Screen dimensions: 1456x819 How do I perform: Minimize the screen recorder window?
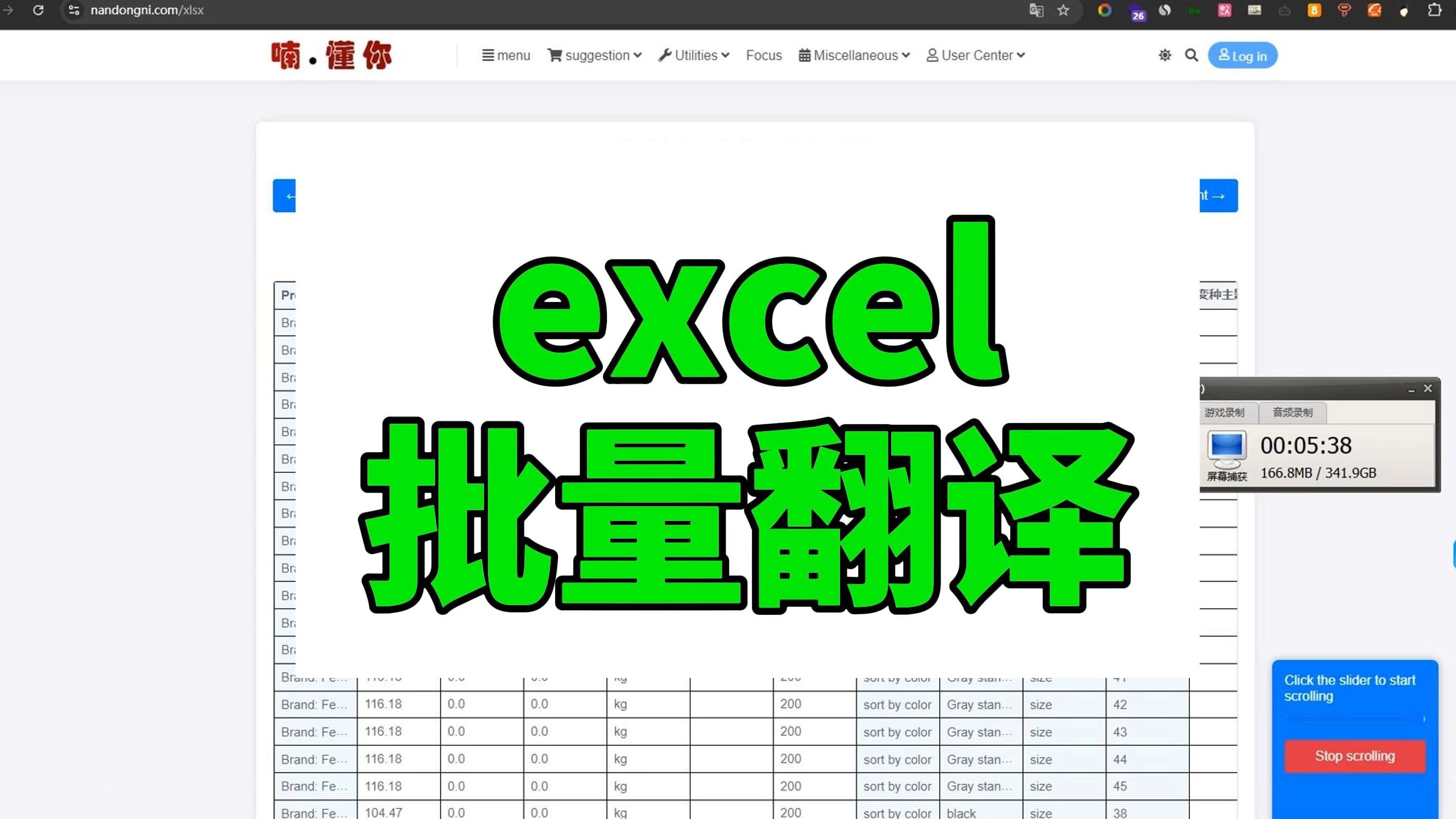(1411, 390)
